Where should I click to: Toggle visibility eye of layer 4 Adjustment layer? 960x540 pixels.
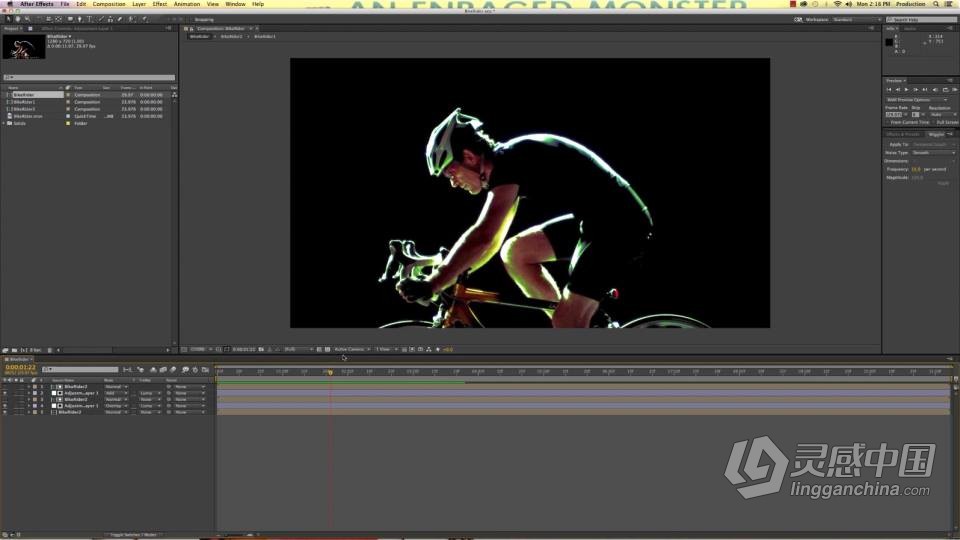pos(5,406)
